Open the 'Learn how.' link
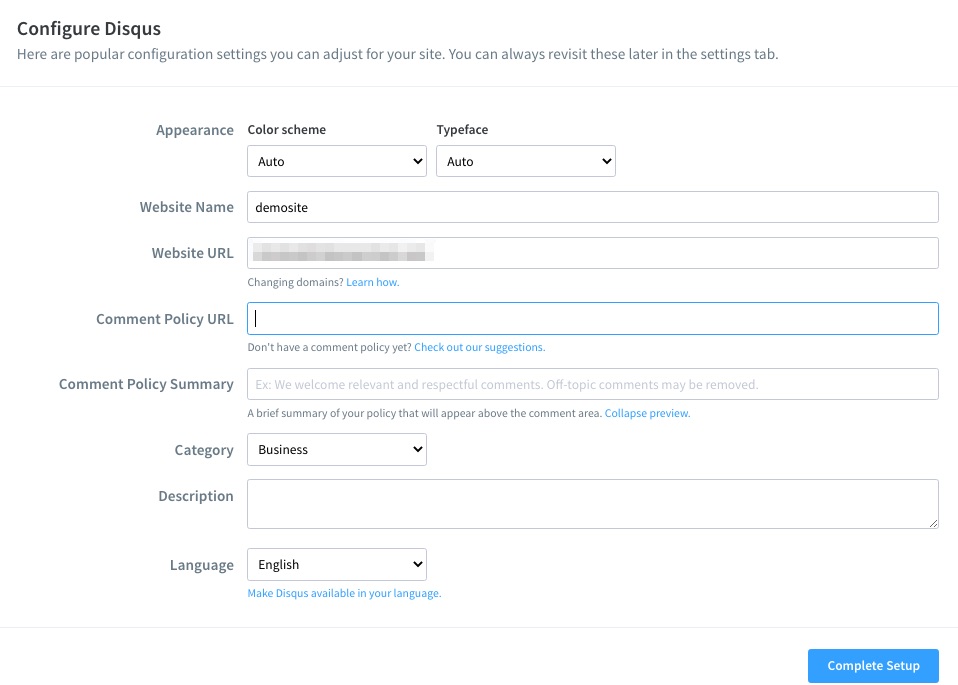 click(x=373, y=282)
